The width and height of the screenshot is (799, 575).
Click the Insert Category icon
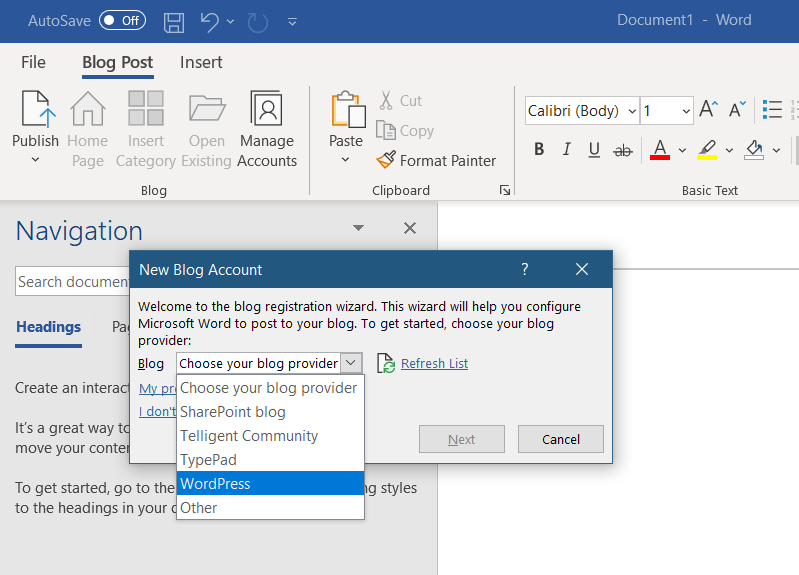(x=146, y=108)
